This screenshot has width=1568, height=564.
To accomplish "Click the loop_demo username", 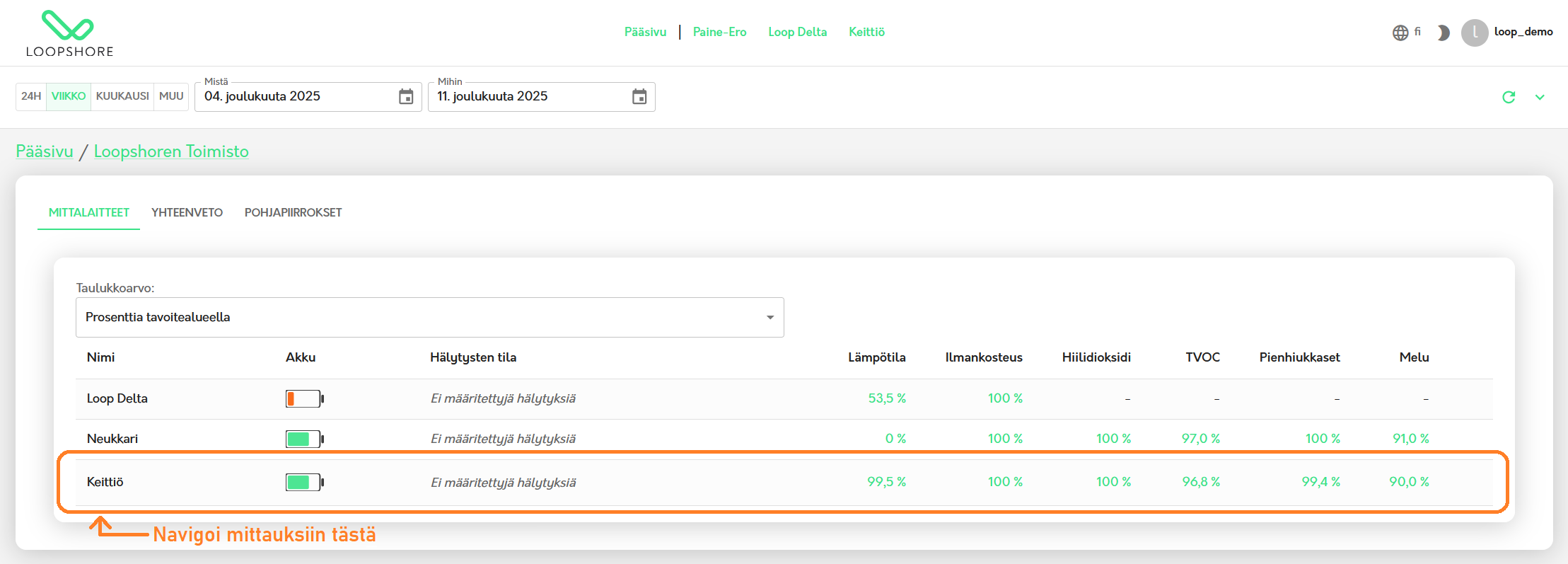I will tap(1523, 32).
